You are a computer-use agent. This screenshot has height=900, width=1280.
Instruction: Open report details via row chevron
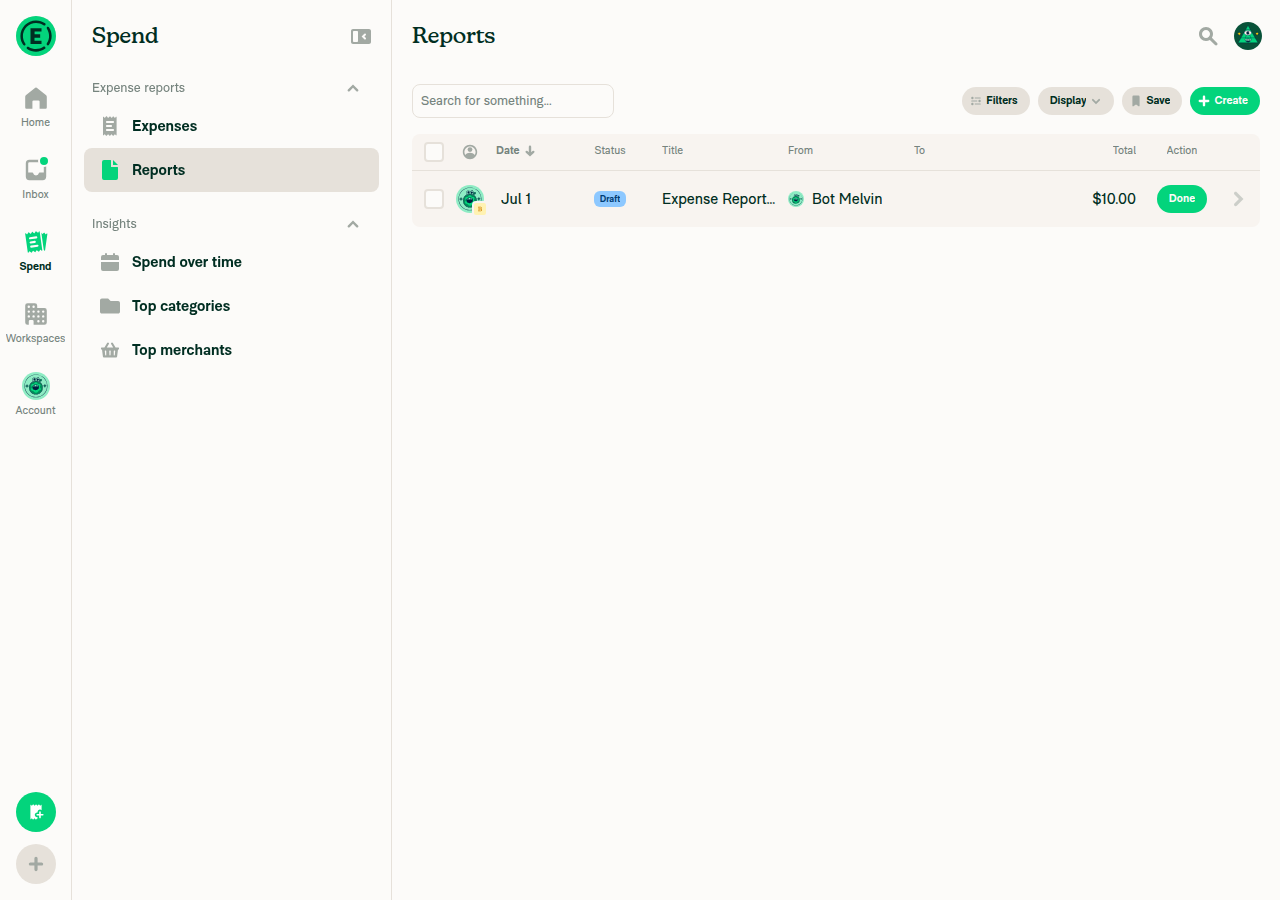point(1238,199)
